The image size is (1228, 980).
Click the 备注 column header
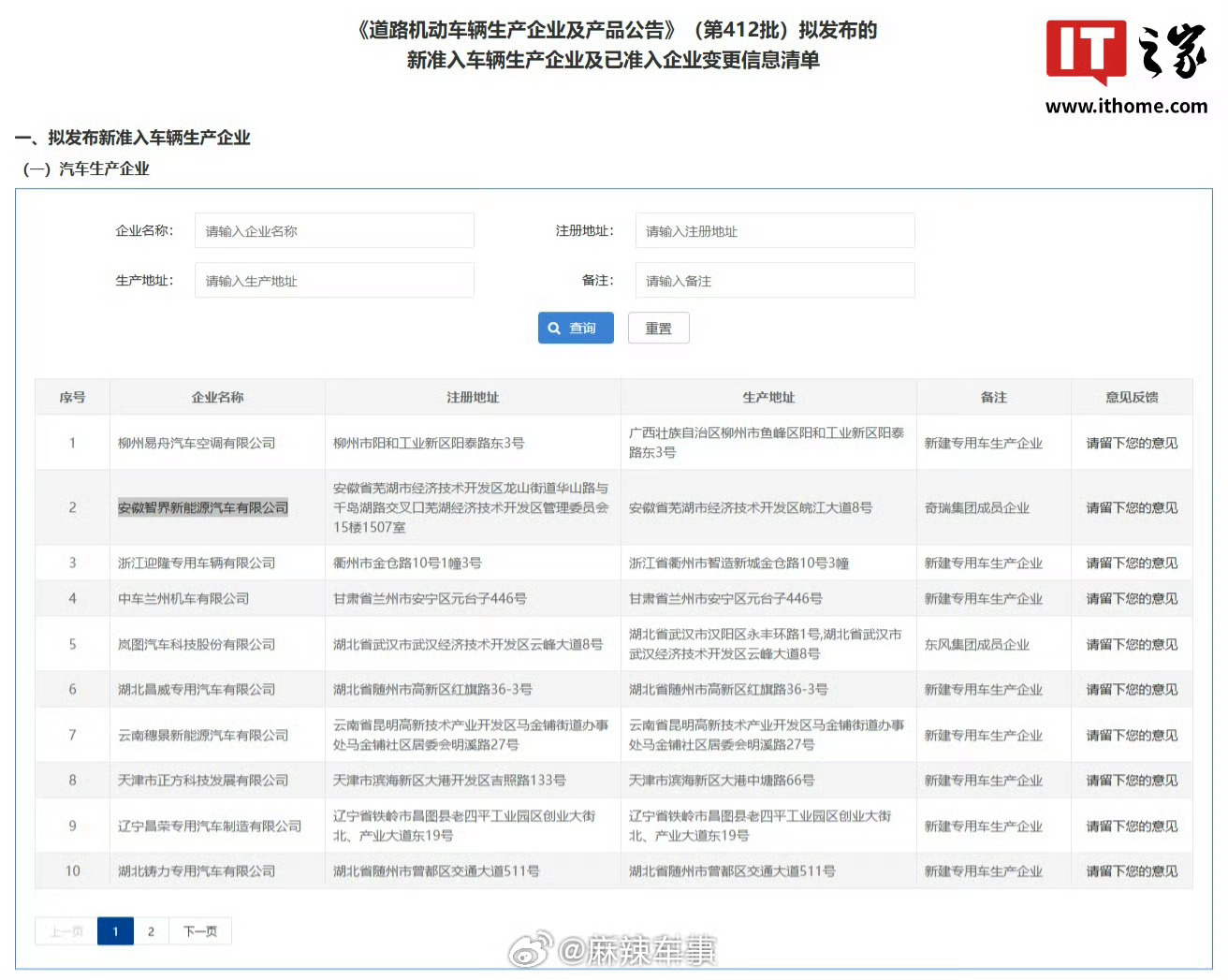994,397
